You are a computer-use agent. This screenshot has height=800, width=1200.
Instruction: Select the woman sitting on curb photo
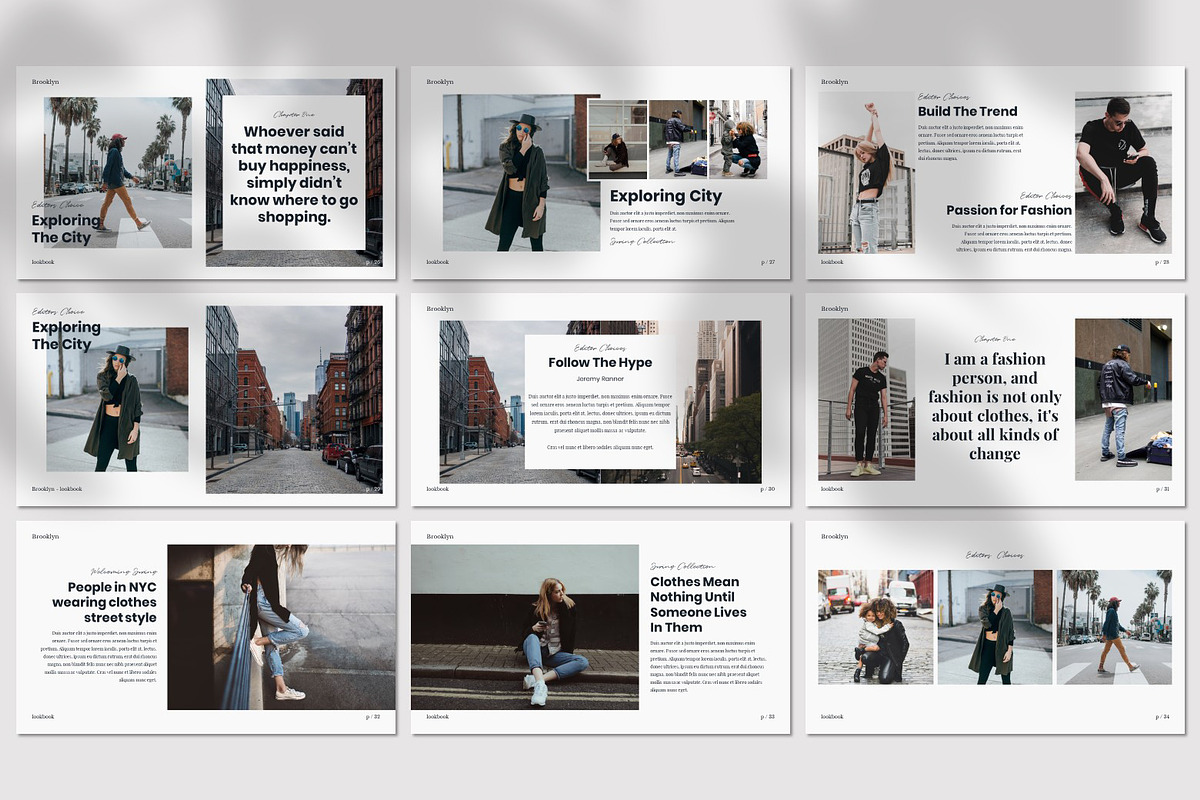tap(524, 627)
